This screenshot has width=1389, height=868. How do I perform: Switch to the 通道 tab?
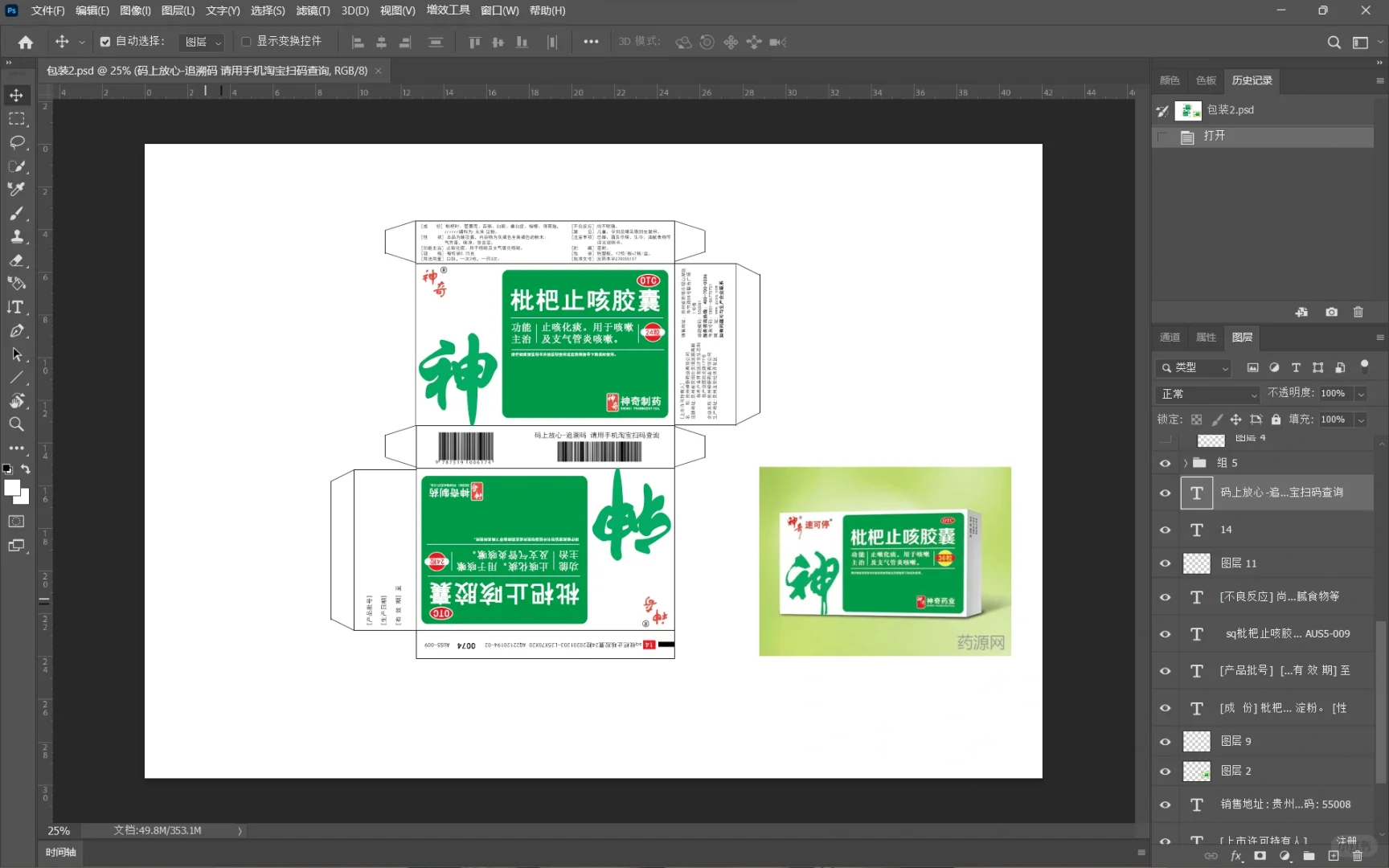point(1170,338)
